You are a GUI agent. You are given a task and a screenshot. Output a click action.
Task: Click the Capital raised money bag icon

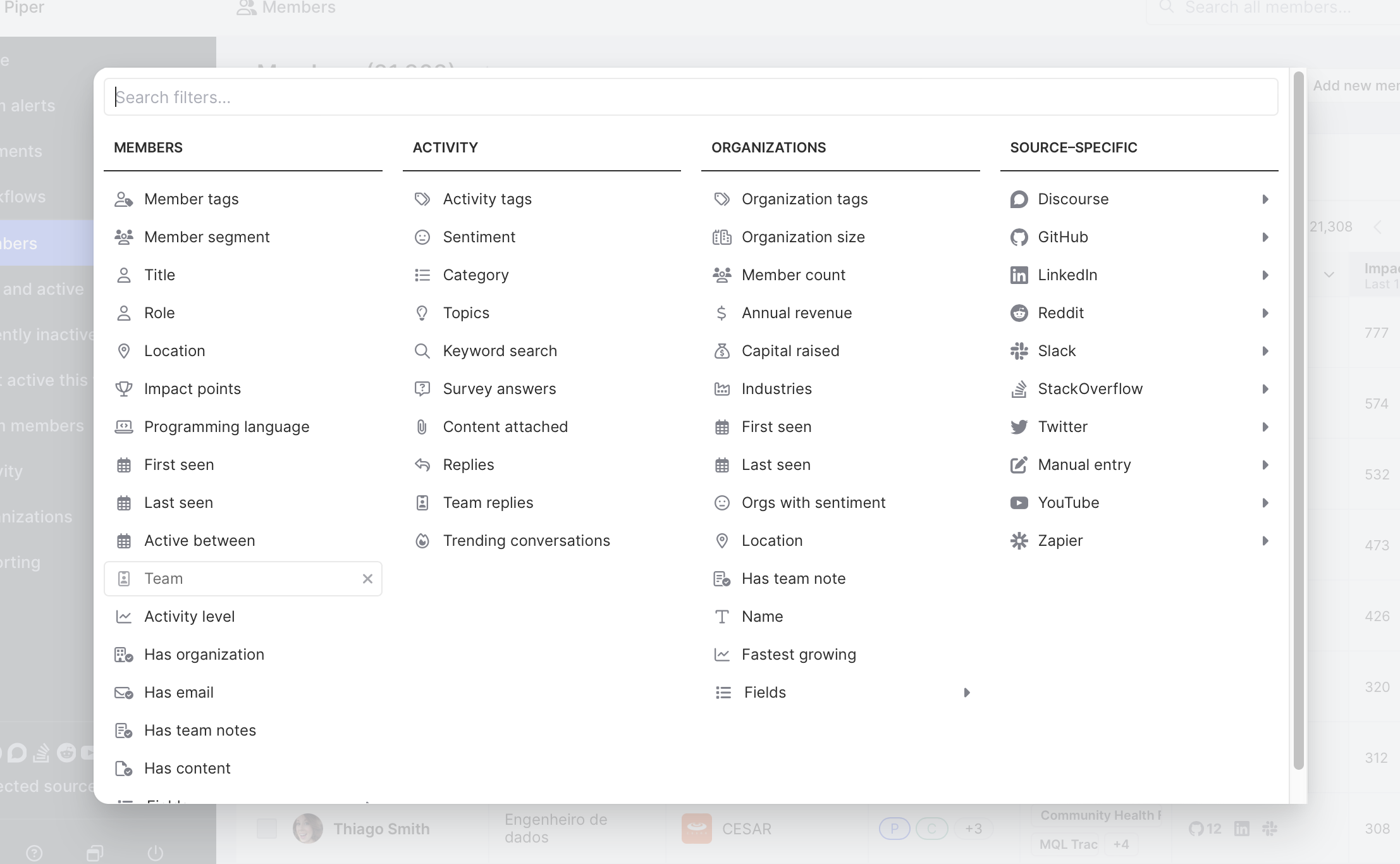(x=721, y=351)
